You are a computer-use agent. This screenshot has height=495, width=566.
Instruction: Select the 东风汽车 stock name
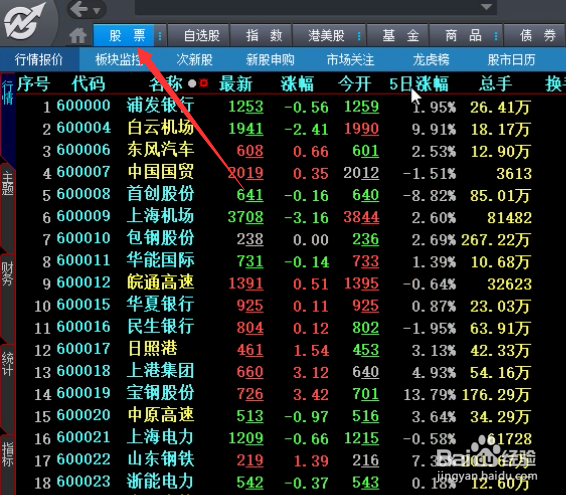(160, 150)
